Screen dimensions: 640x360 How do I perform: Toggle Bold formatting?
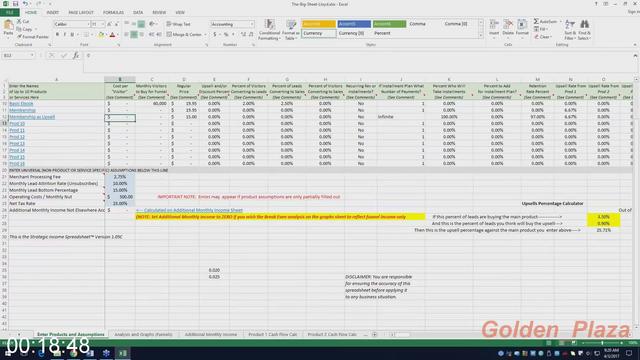pos(57,35)
